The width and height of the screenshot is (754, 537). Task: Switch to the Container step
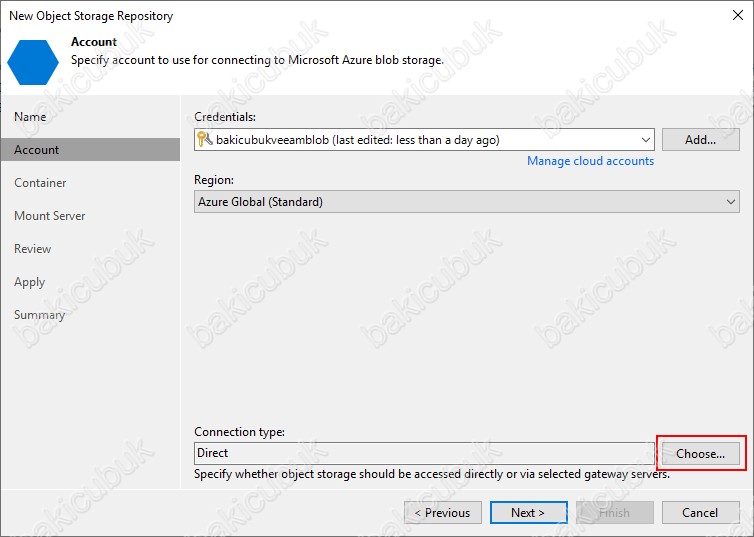pos(40,183)
